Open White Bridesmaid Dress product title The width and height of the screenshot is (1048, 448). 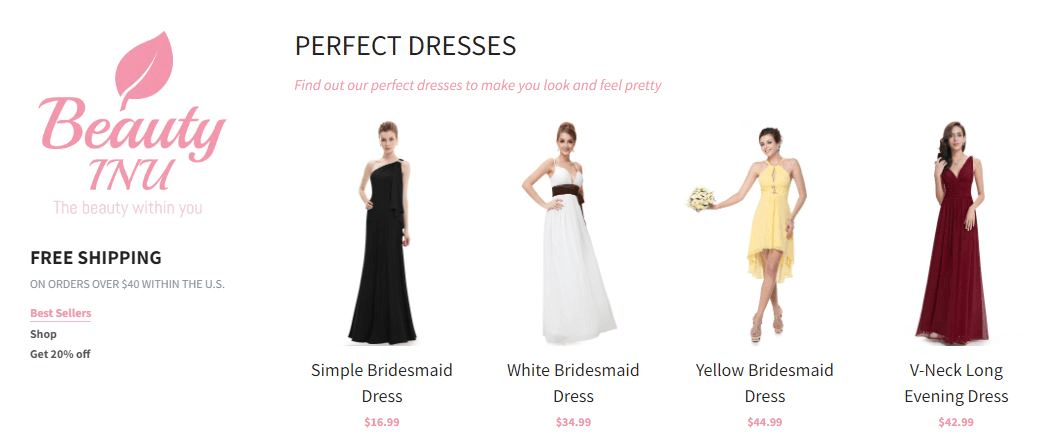573,383
